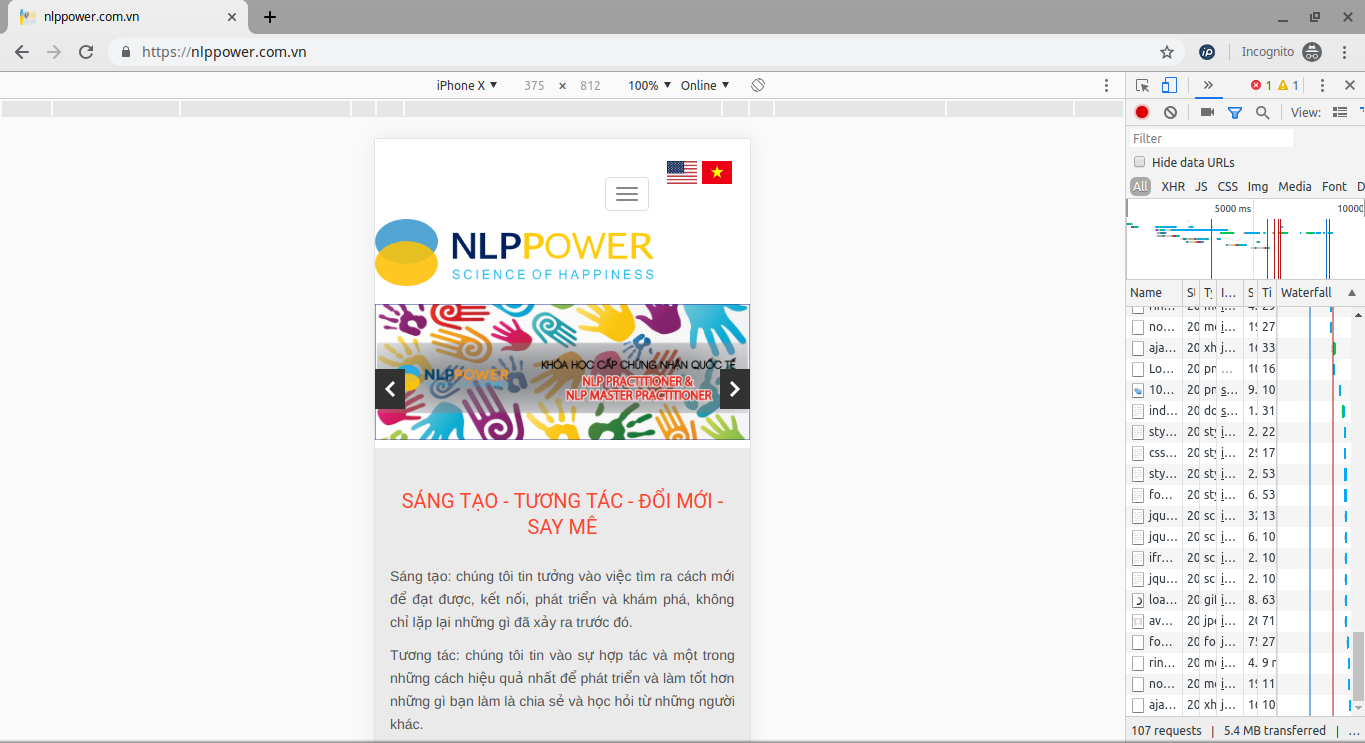
Task: Open the iPhone X device dropdown
Action: [467, 85]
